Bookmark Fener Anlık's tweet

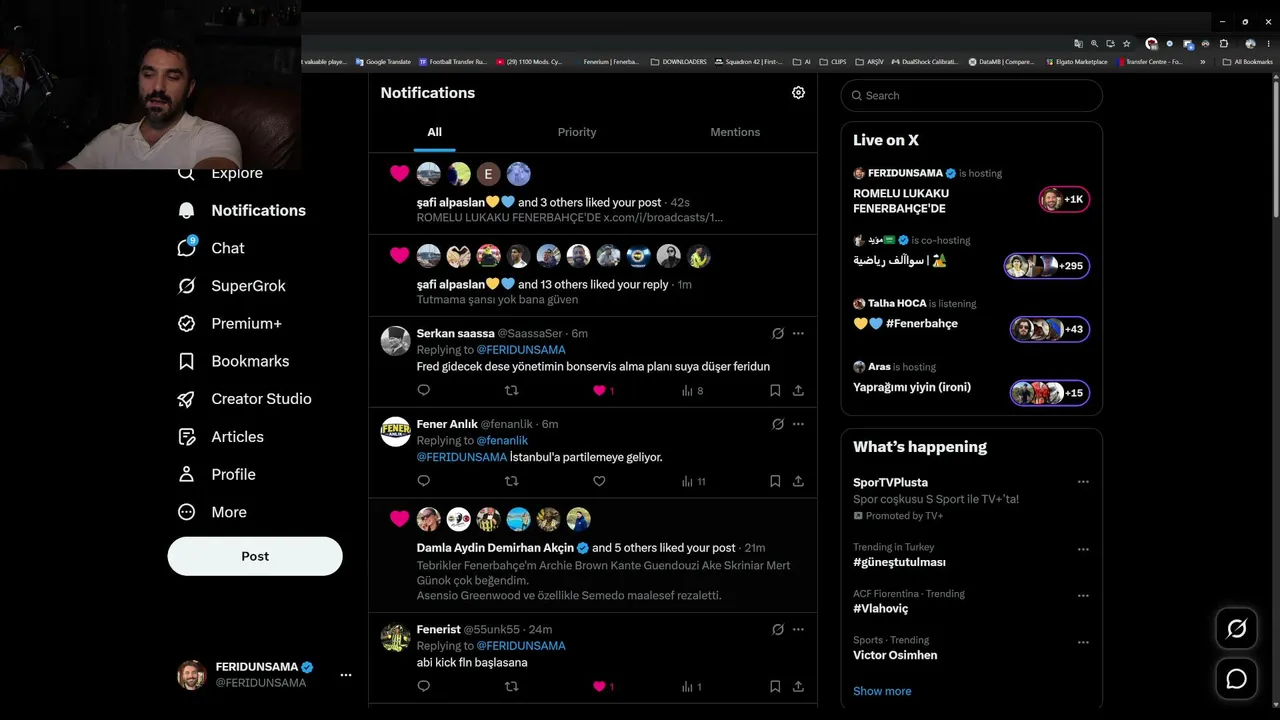click(775, 481)
